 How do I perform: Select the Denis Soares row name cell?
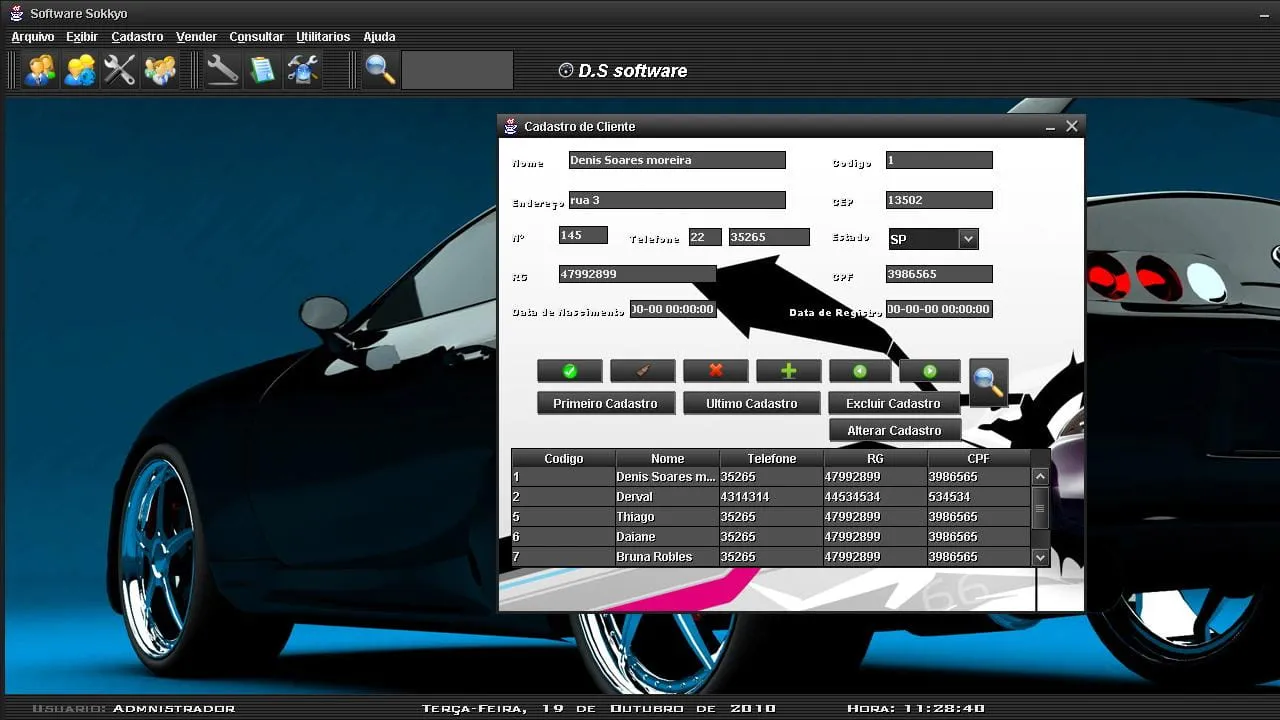[667, 477]
